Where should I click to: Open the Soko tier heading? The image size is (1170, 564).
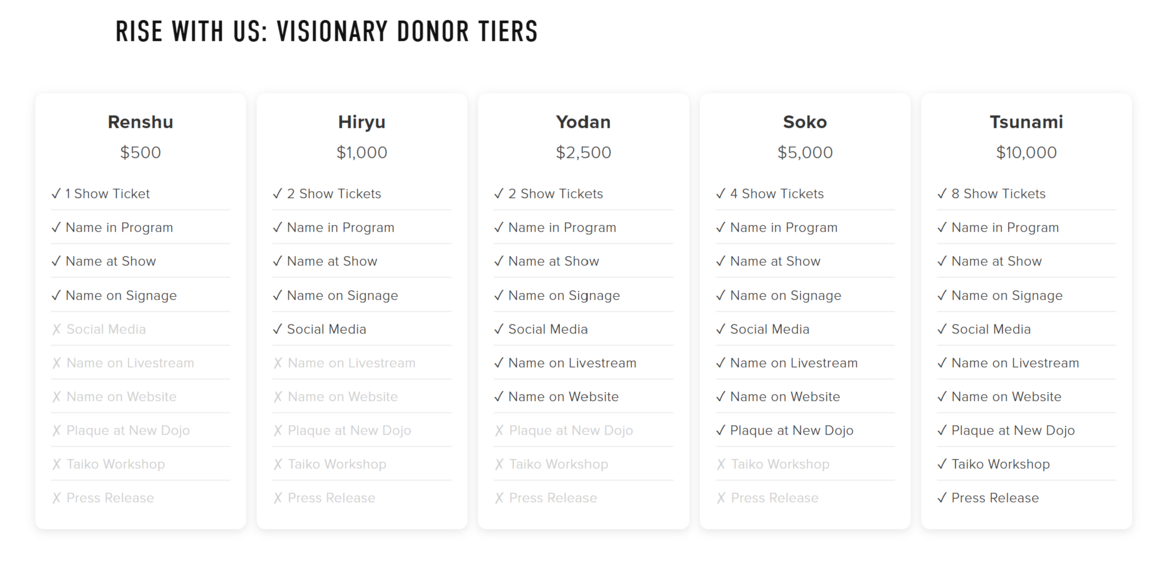(x=805, y=122)
